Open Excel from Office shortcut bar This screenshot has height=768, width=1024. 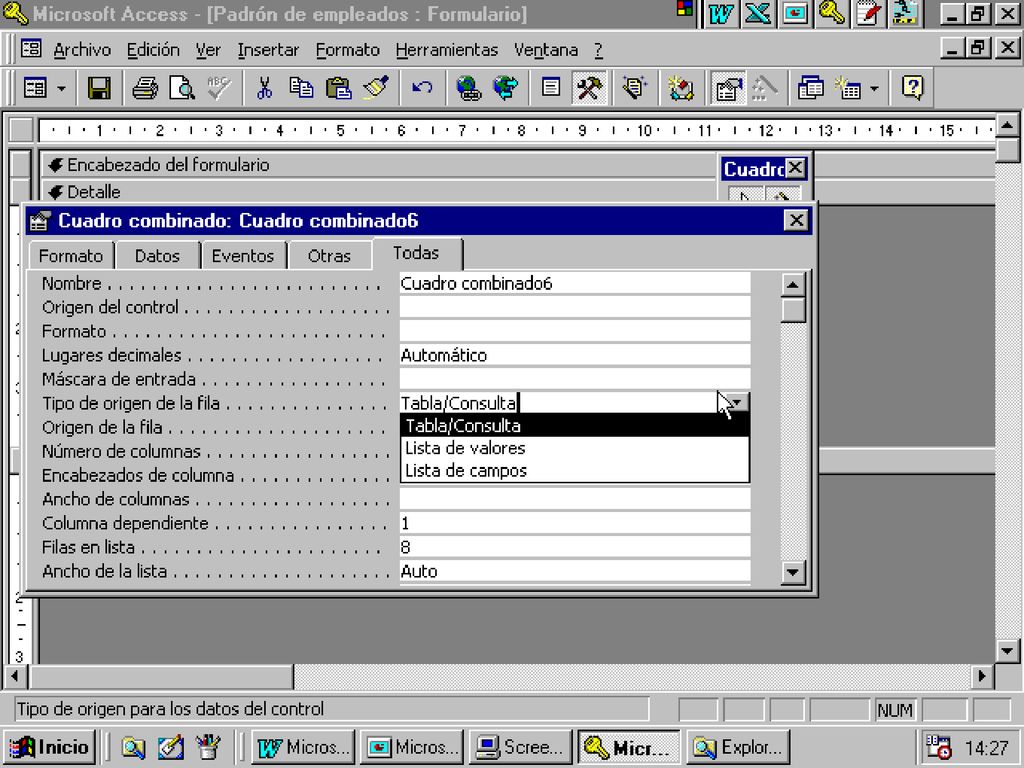click(x=758, y=14)
